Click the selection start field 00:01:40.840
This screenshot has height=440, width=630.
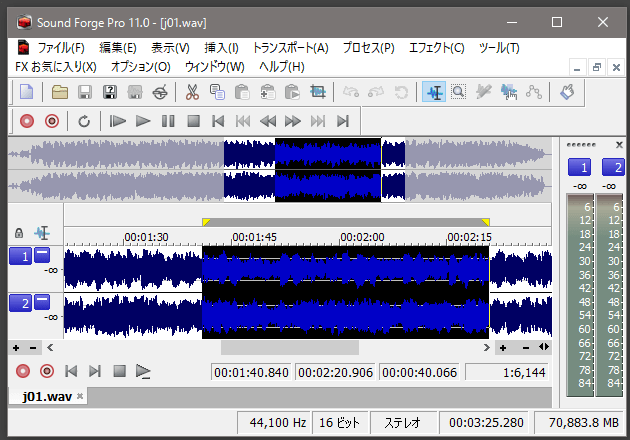pos(251,372)
